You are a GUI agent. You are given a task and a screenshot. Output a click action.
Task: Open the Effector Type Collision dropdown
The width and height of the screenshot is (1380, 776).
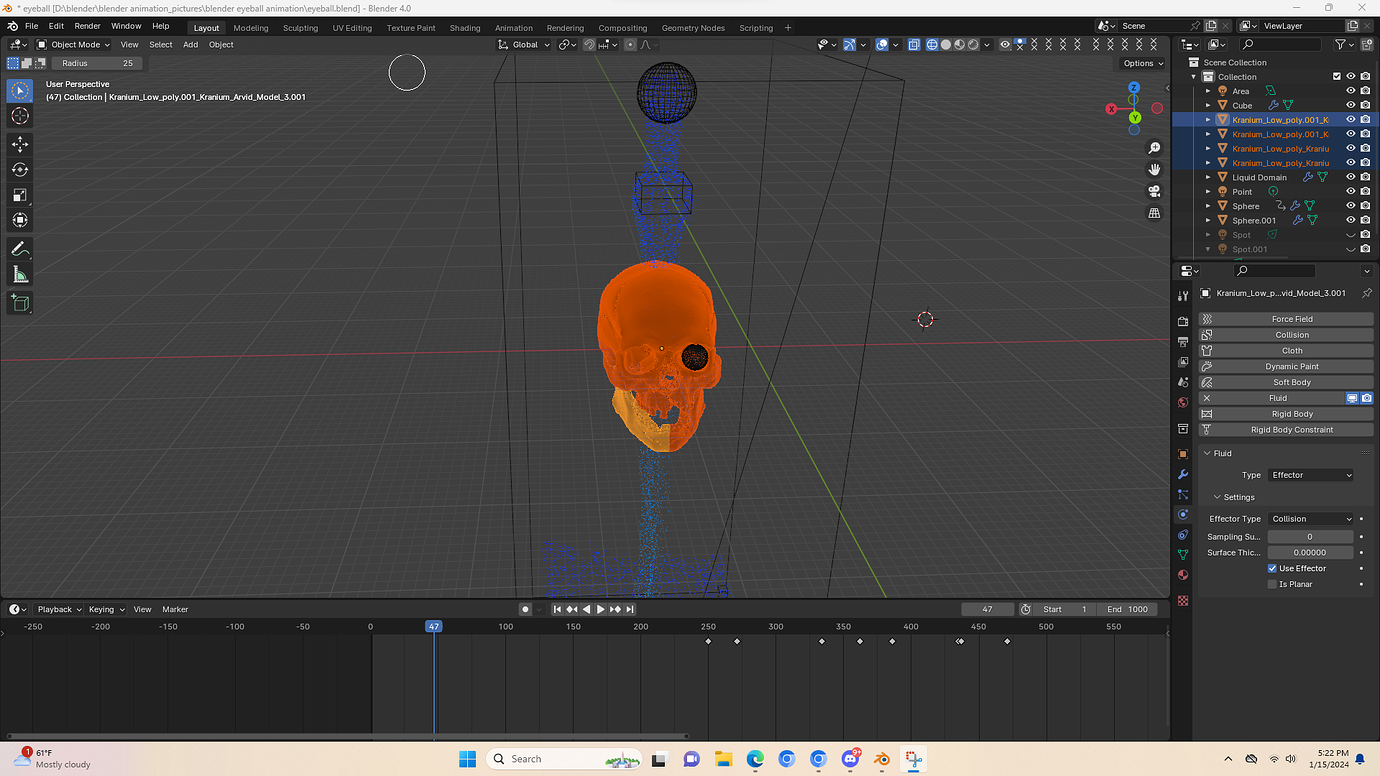tap(1311, 519)
